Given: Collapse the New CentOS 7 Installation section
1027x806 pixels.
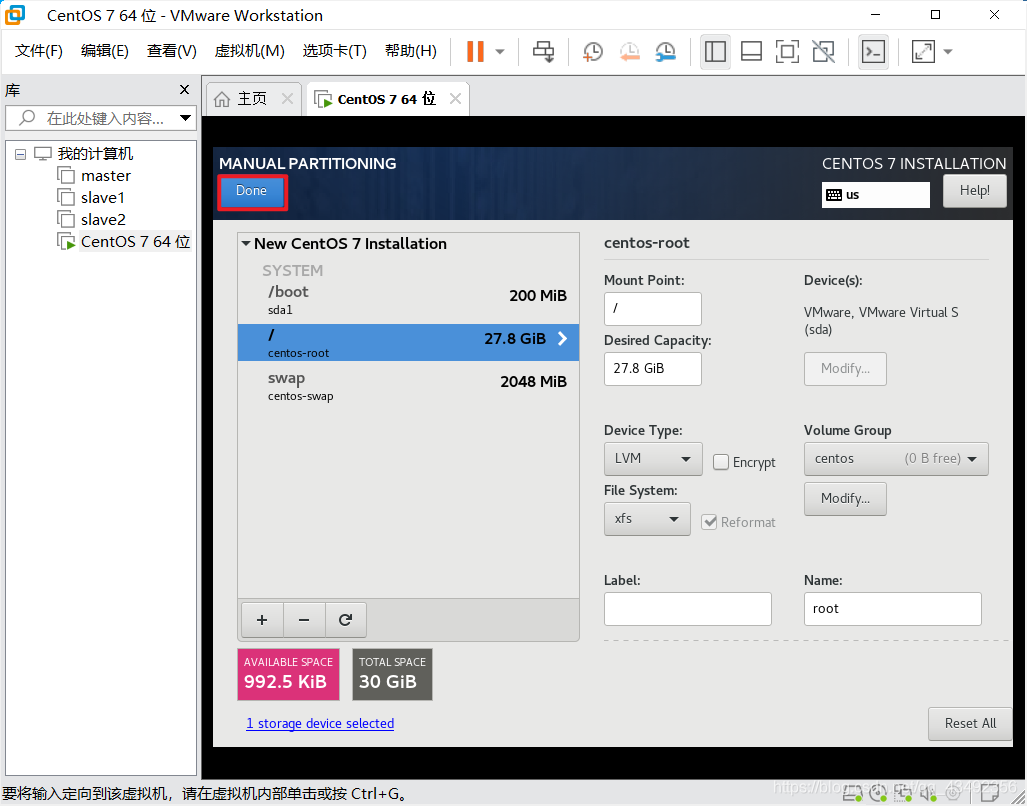Looking at the screenshot, I should coord(246,244).
